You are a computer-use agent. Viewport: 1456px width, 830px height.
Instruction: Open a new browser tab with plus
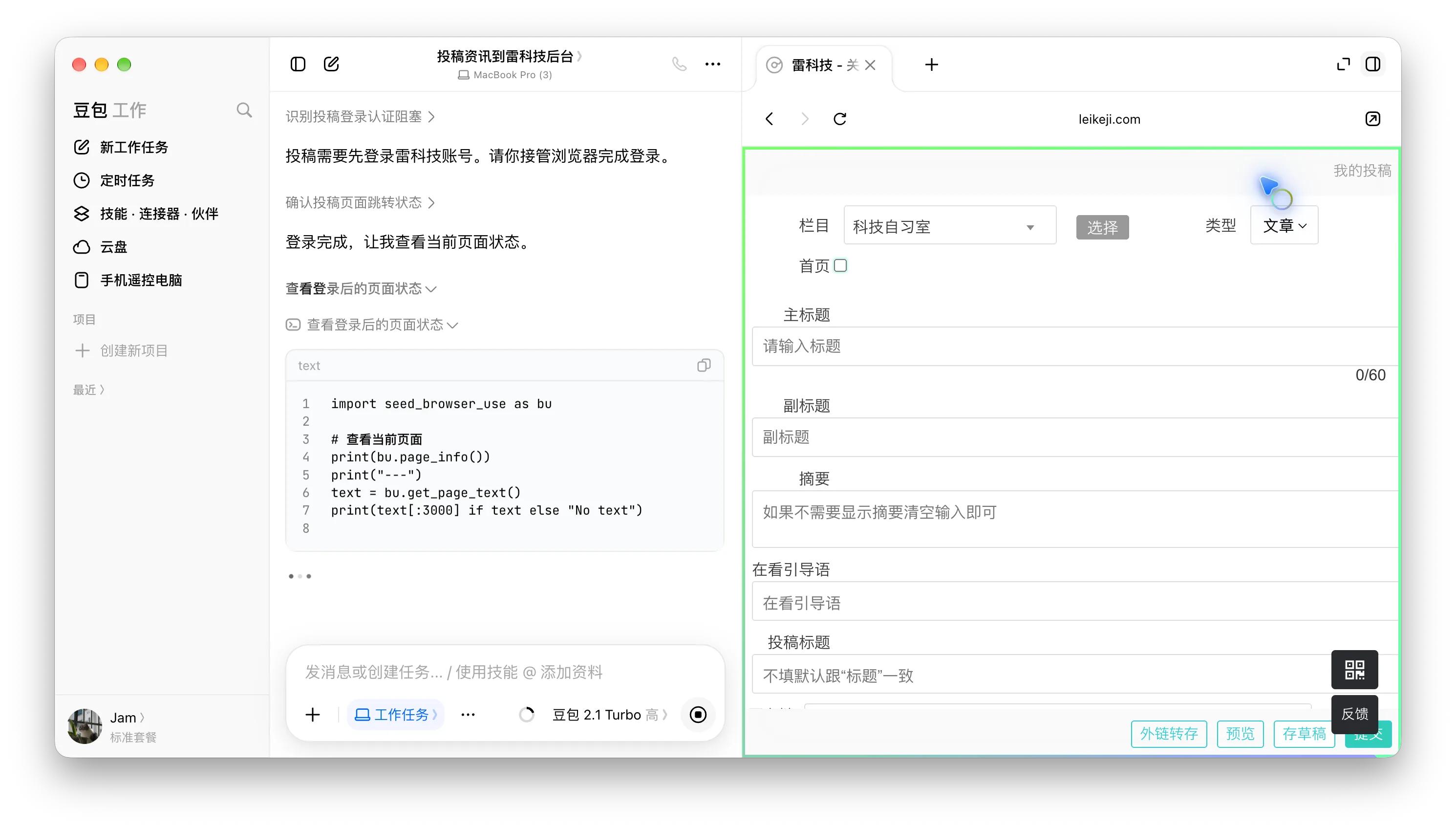coord(931,65)
